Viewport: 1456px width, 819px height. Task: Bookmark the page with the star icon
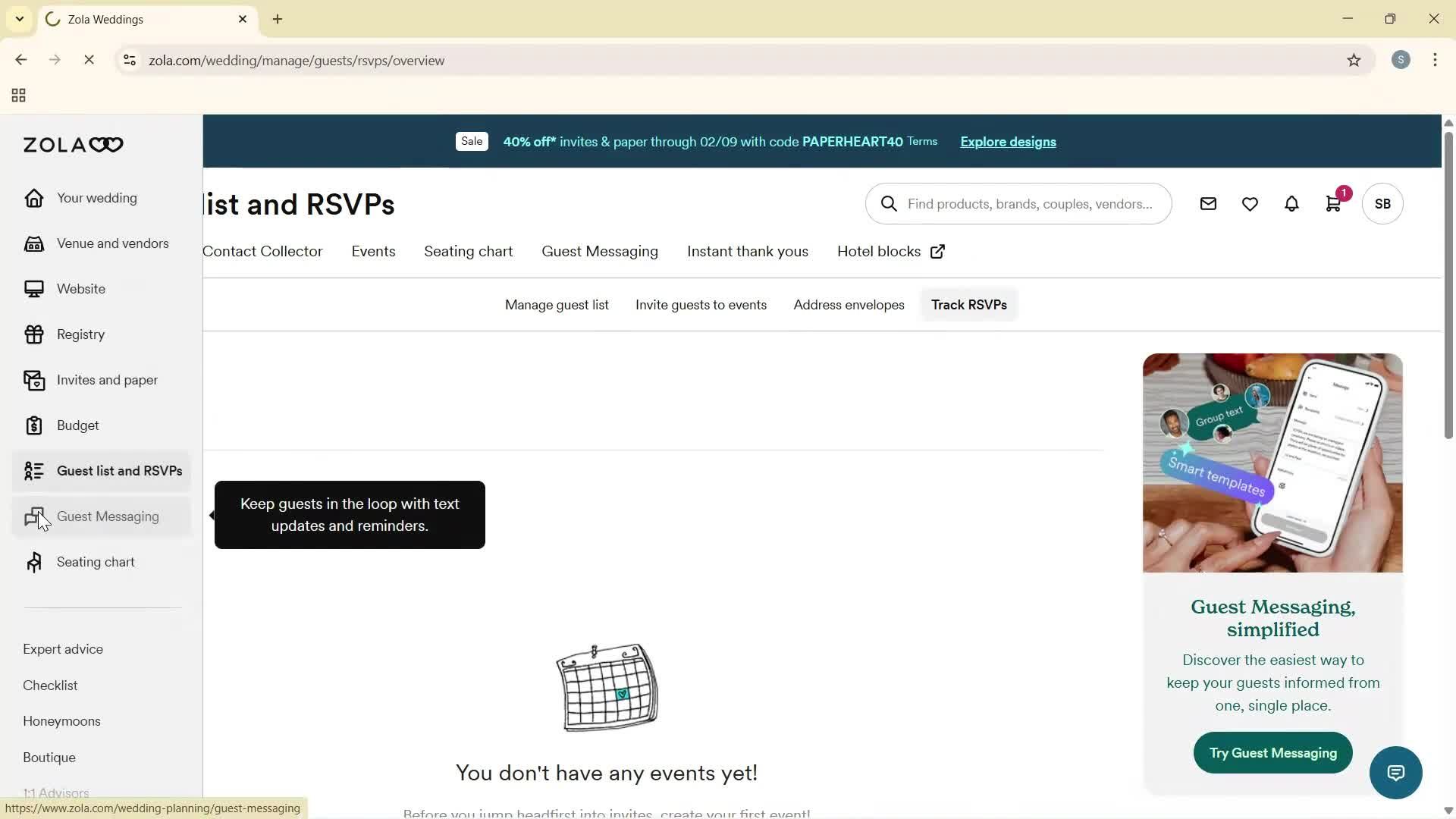pos(1354,60)
